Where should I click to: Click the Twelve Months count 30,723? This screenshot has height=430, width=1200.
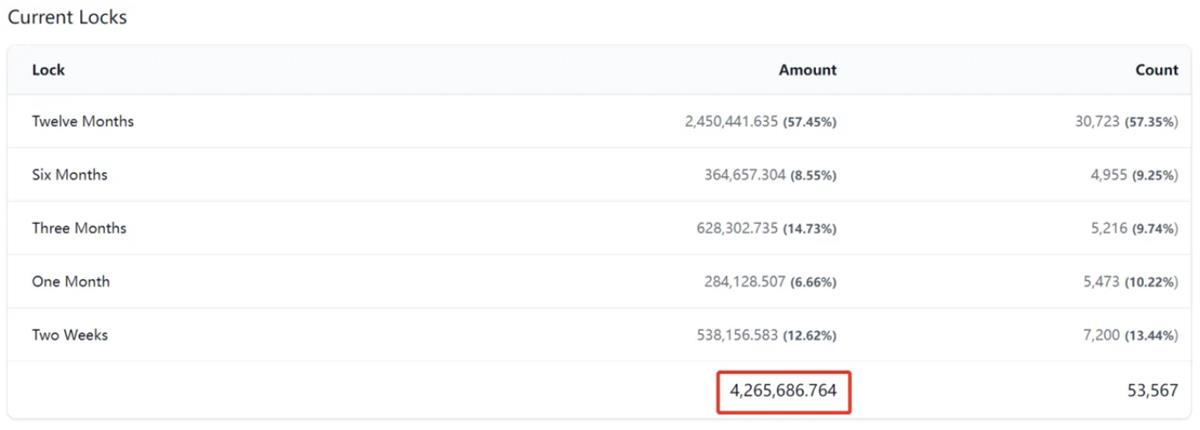pyautogui.click(x=1096, y=121)
